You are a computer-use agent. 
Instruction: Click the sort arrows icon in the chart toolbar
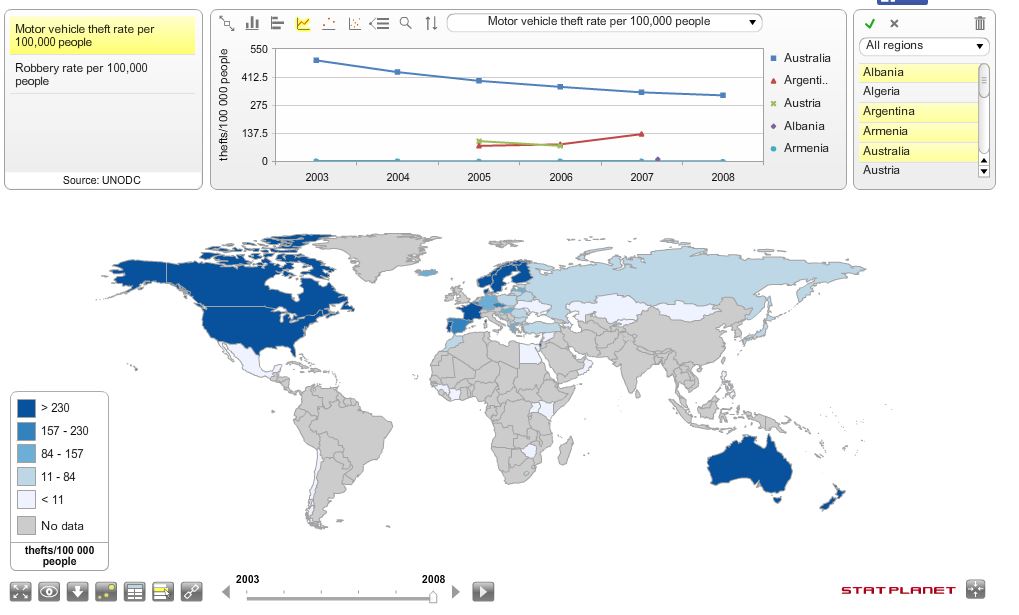pyautogui.click(x=430, y=22)
